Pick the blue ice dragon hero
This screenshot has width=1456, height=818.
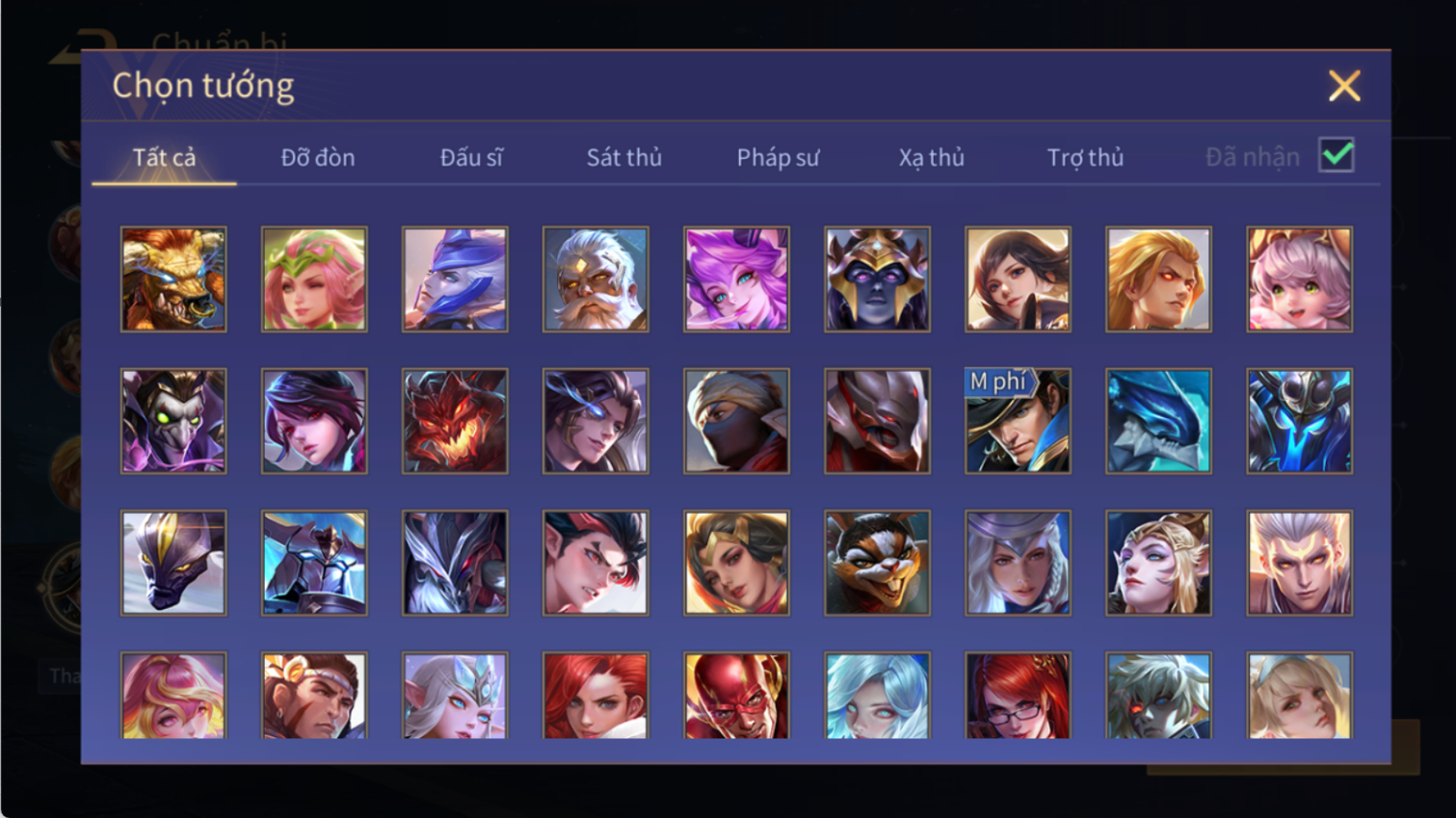1158,421
